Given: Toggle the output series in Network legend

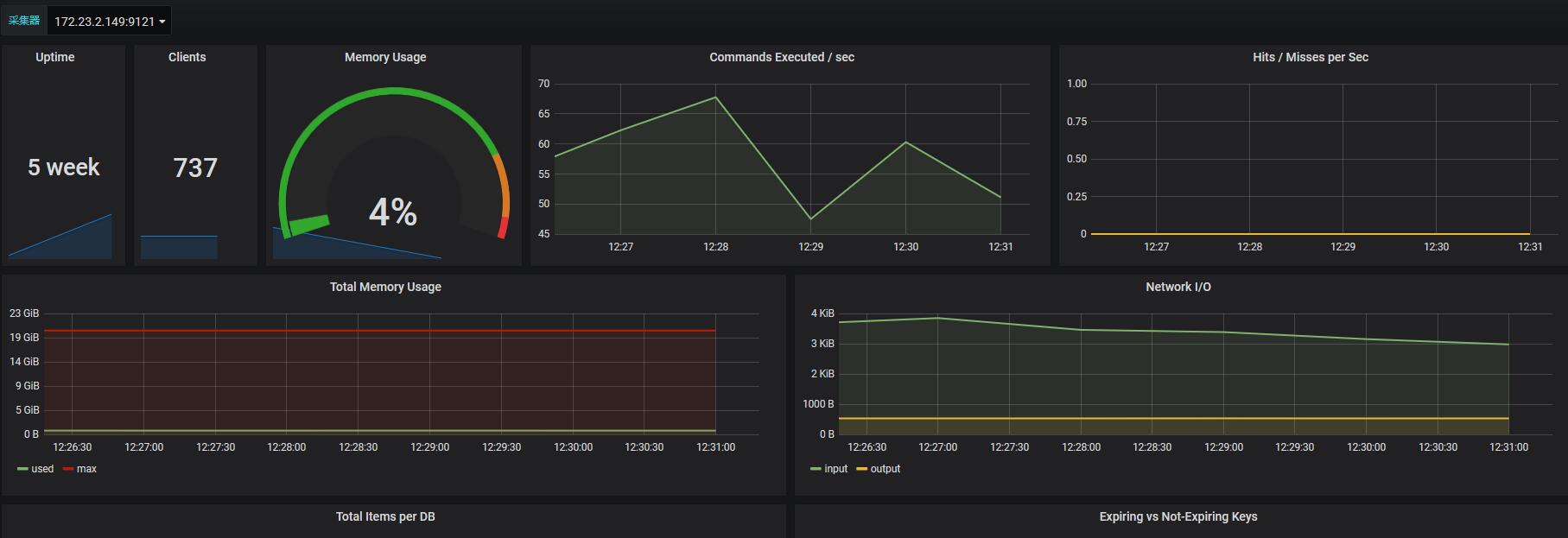Looking at the screenshot, I should [886, 469].
